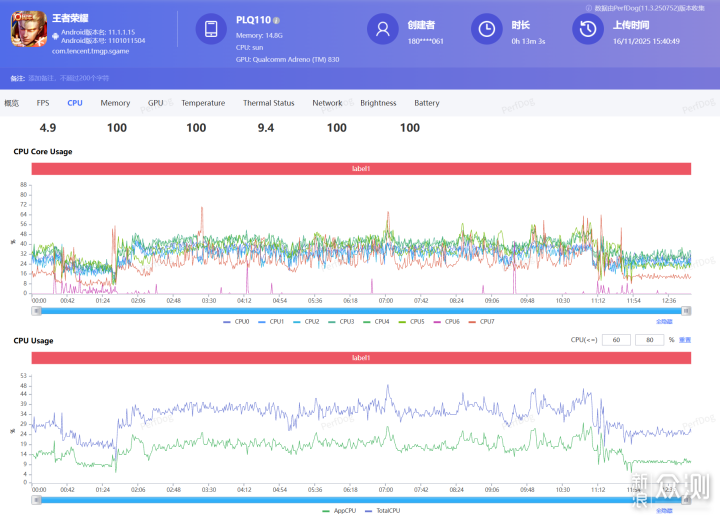Click the CPU Core Usage time range slider

(360, 310)
